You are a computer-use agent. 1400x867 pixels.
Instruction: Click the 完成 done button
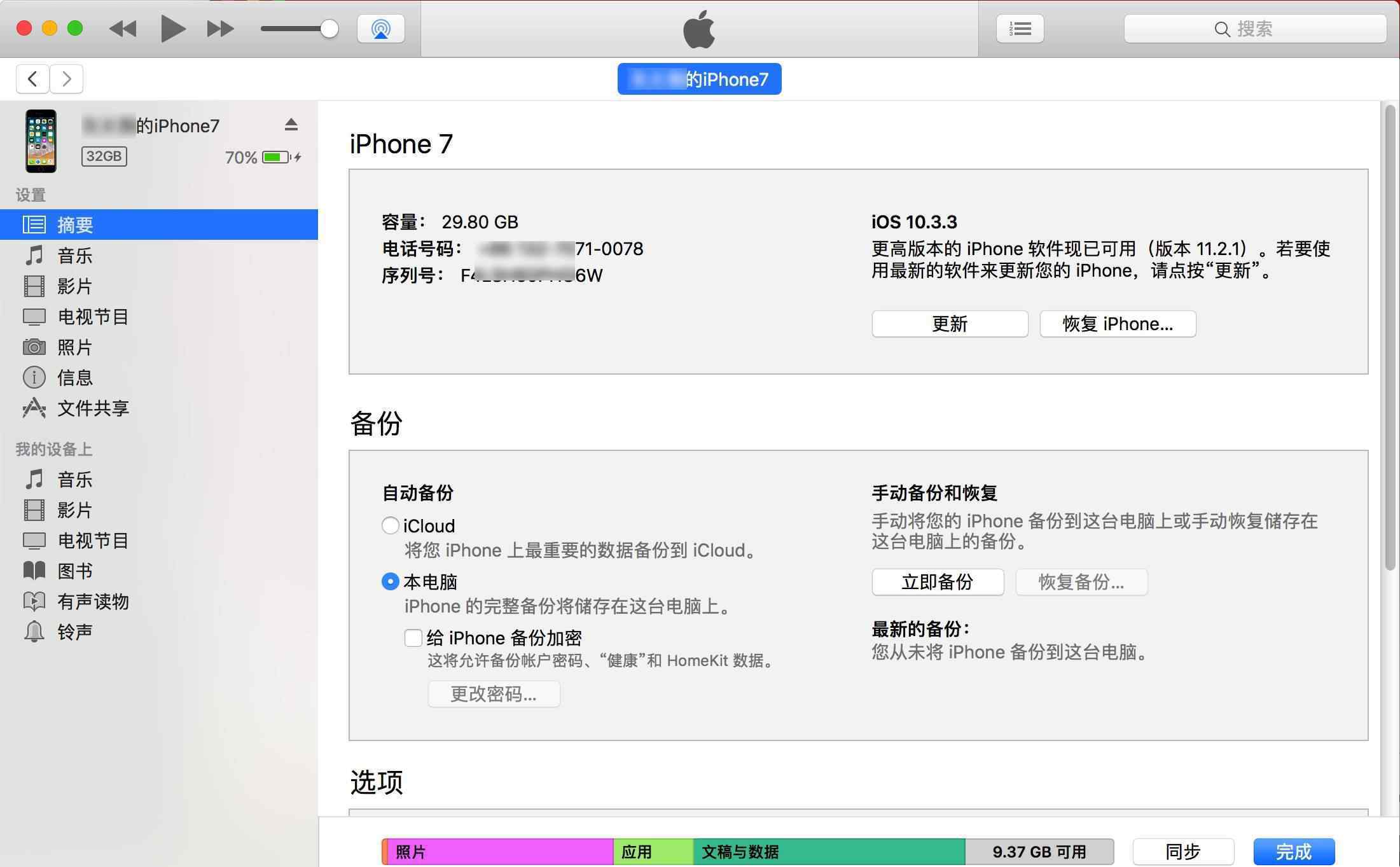[x=1294, y=852]
